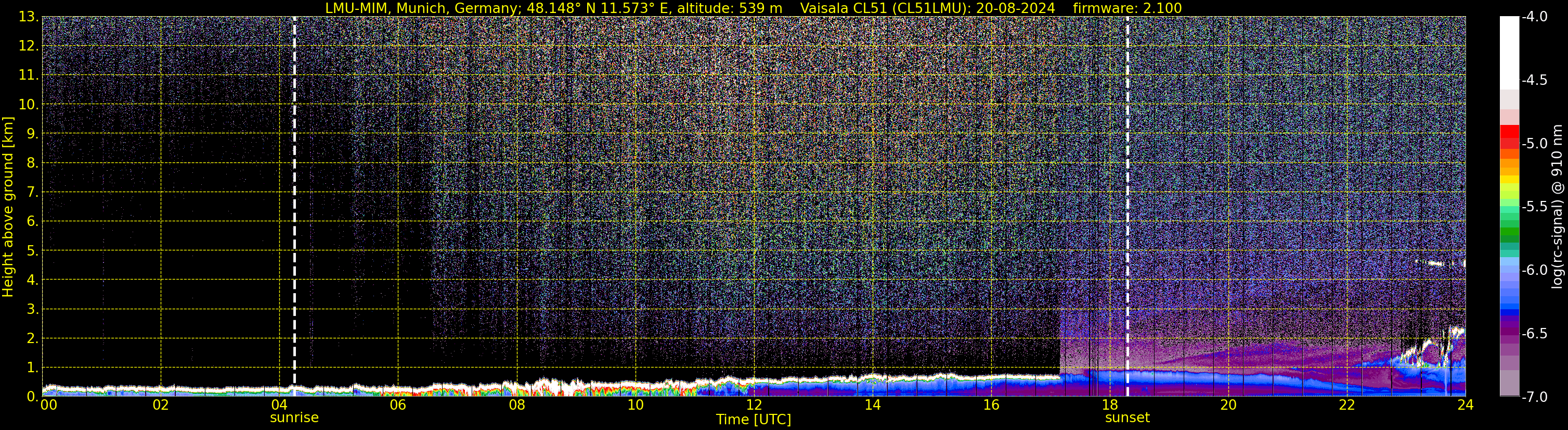Viewport: 1568px width, 430px height.
Task: Click the '-5.5' colorbar tick label
Action: pos(1534,207)
